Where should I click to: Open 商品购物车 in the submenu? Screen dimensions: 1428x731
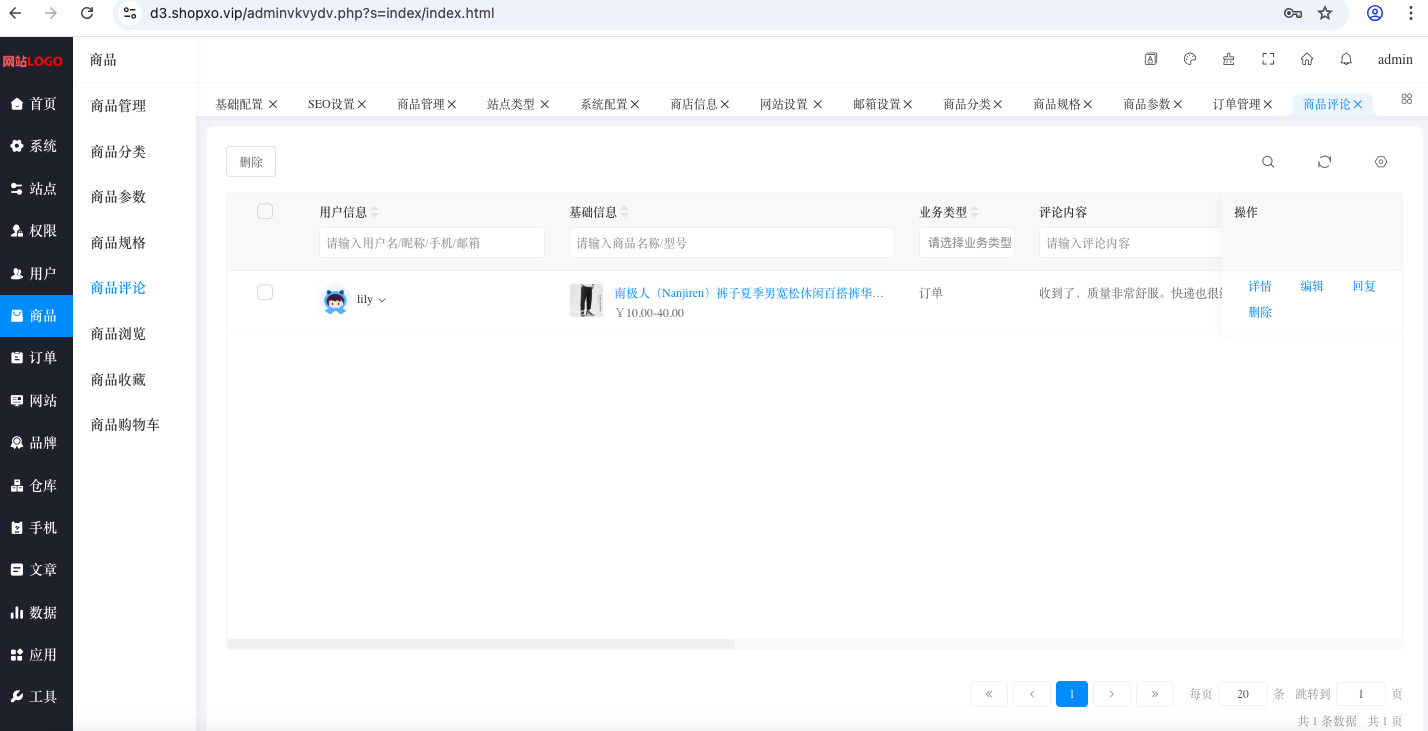pyautogui.click(x=125, y=425)
